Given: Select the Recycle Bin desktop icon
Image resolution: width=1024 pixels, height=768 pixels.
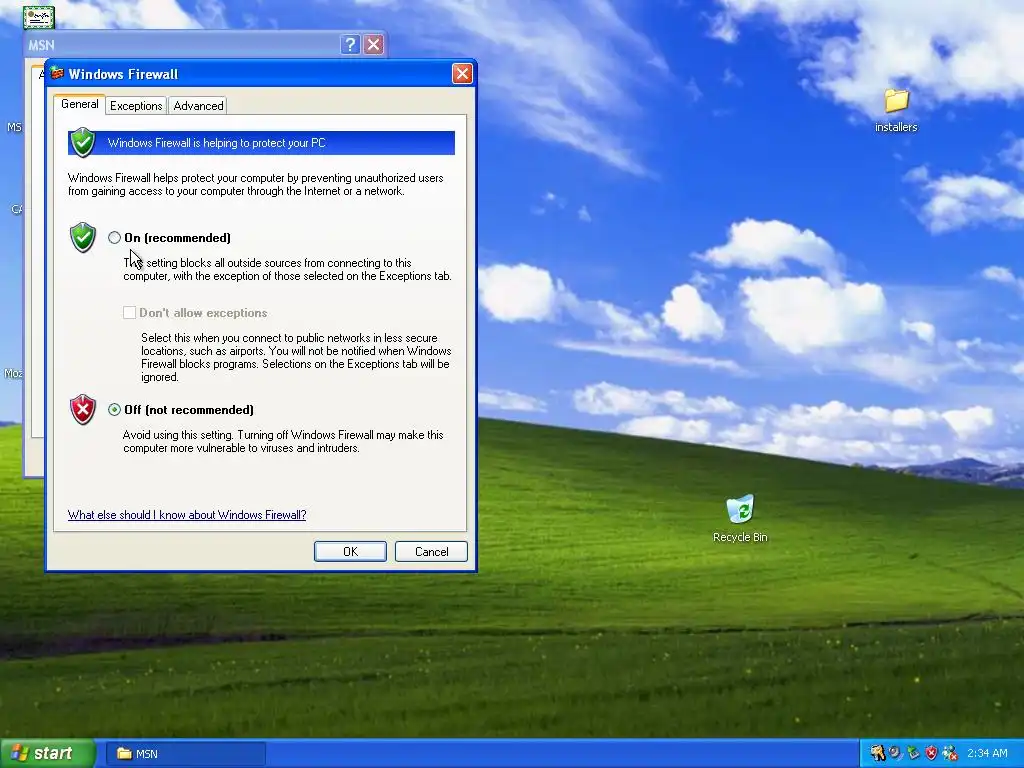Looking at the screenshot, I should 740,509.
